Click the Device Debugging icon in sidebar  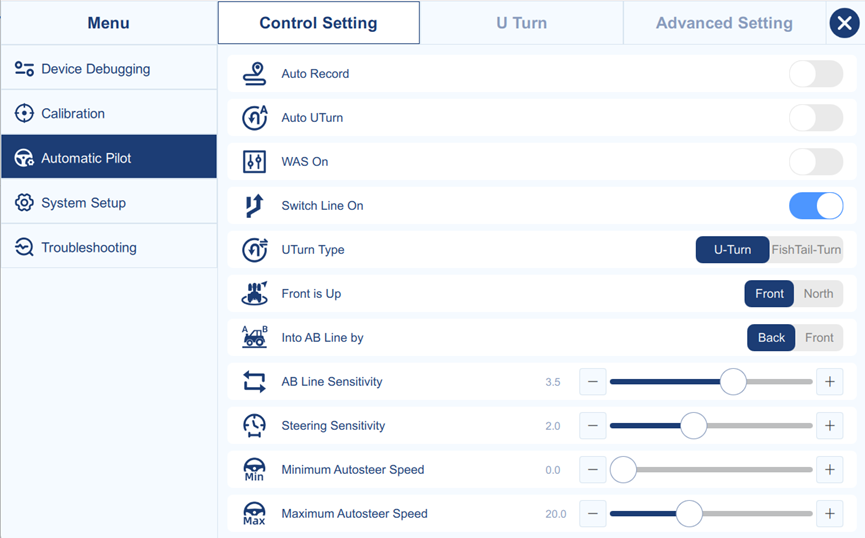(x=24, y=68)
